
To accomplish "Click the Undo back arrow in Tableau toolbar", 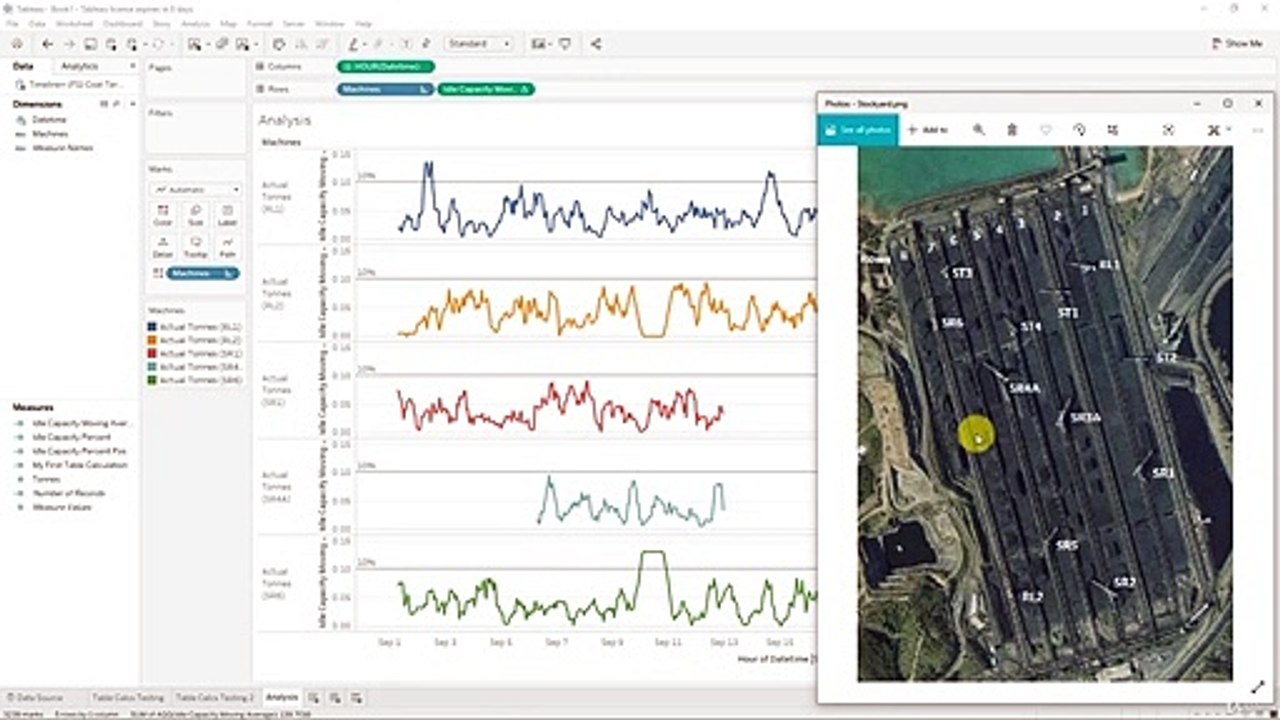I will tap(47, 44).
